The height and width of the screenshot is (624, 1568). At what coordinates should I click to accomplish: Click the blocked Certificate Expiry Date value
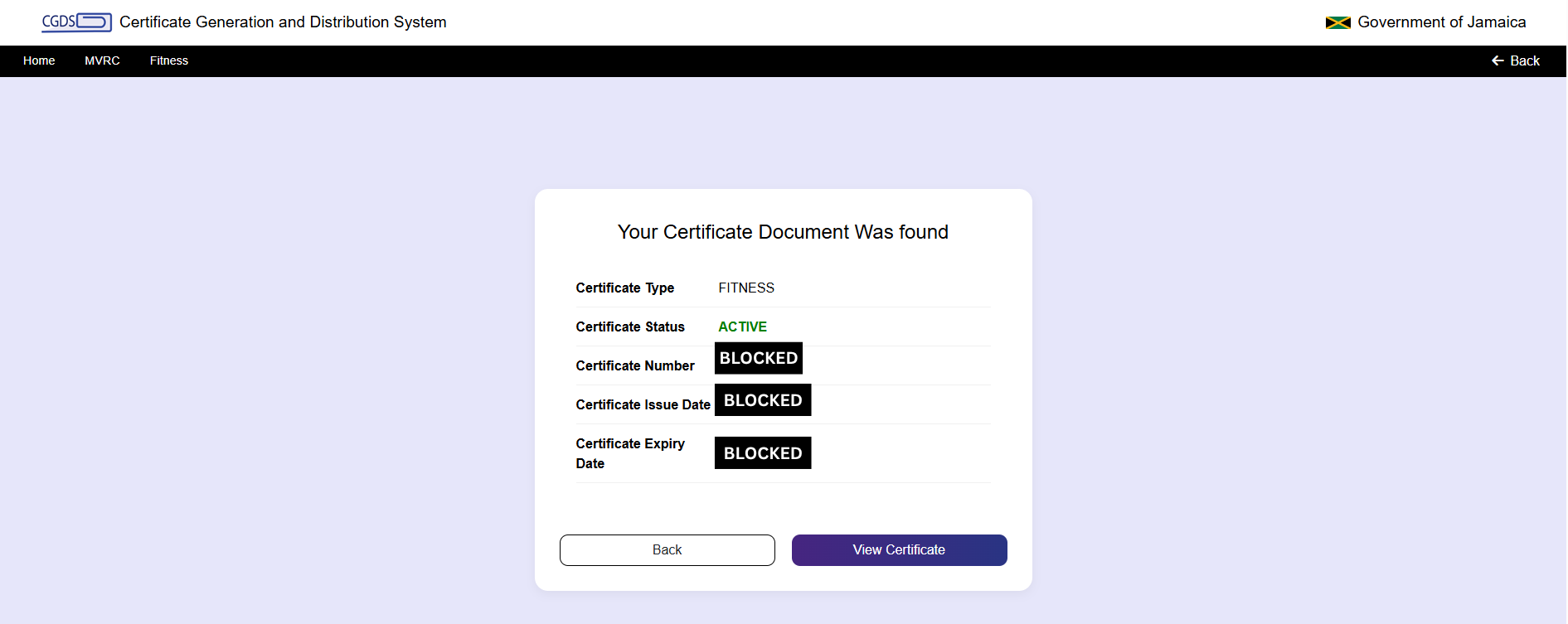coord(762,453)
